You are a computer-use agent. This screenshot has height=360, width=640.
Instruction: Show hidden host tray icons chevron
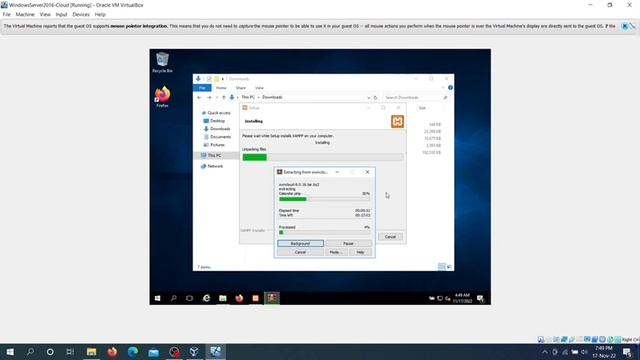pyautogui.click(x=544, y=352)
